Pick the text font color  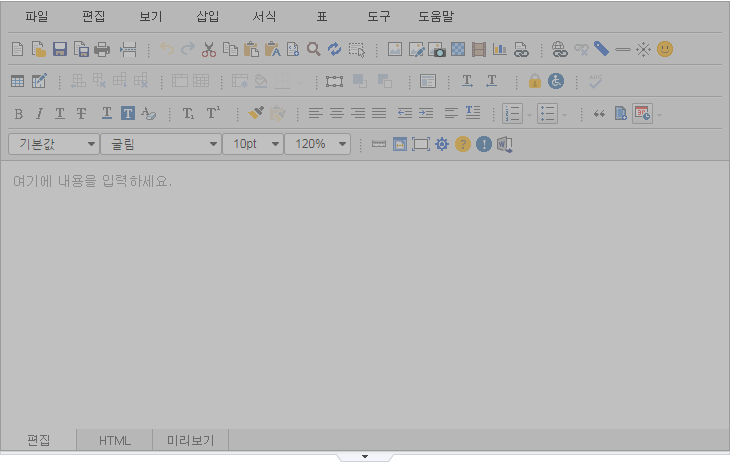(x=107, y=113)
